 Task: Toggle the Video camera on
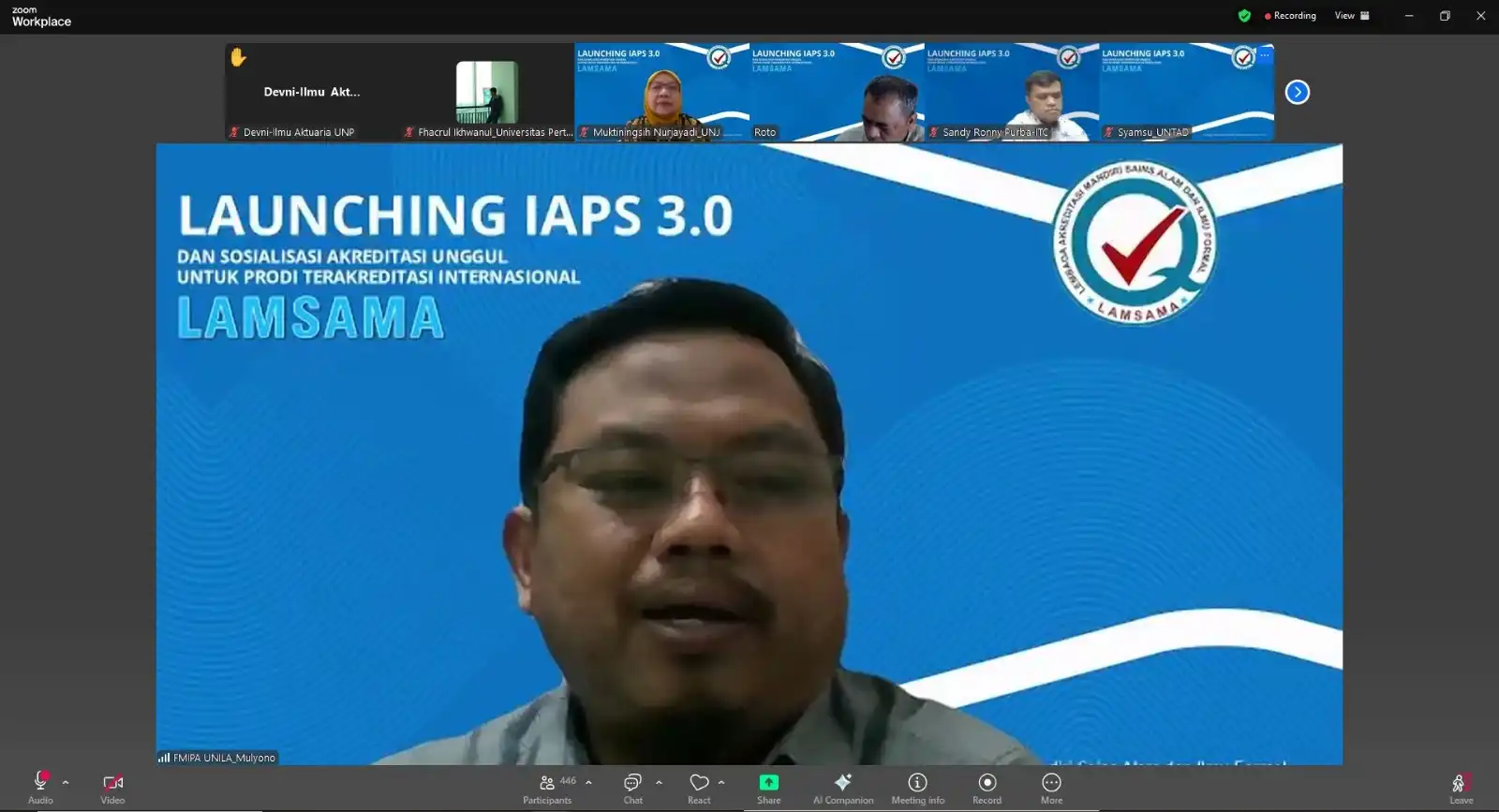pos(112,783)
